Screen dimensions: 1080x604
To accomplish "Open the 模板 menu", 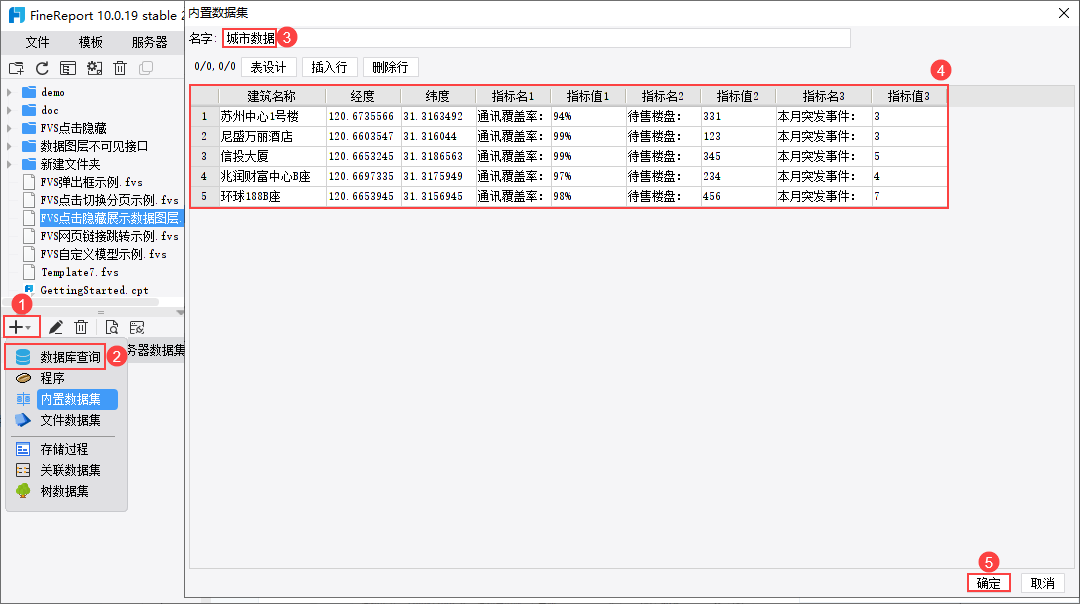I will pyautogui.click(x=90, y=43).
